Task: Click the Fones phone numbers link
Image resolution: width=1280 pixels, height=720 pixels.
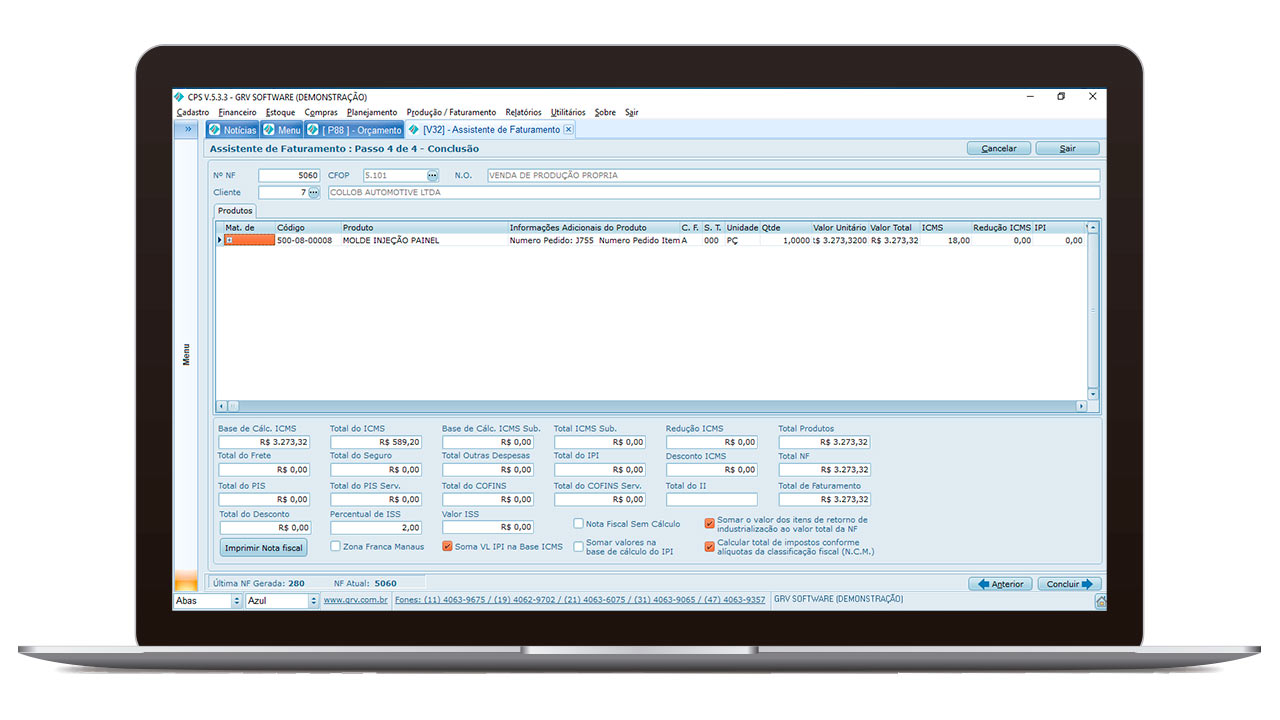Action: [580, 601]
